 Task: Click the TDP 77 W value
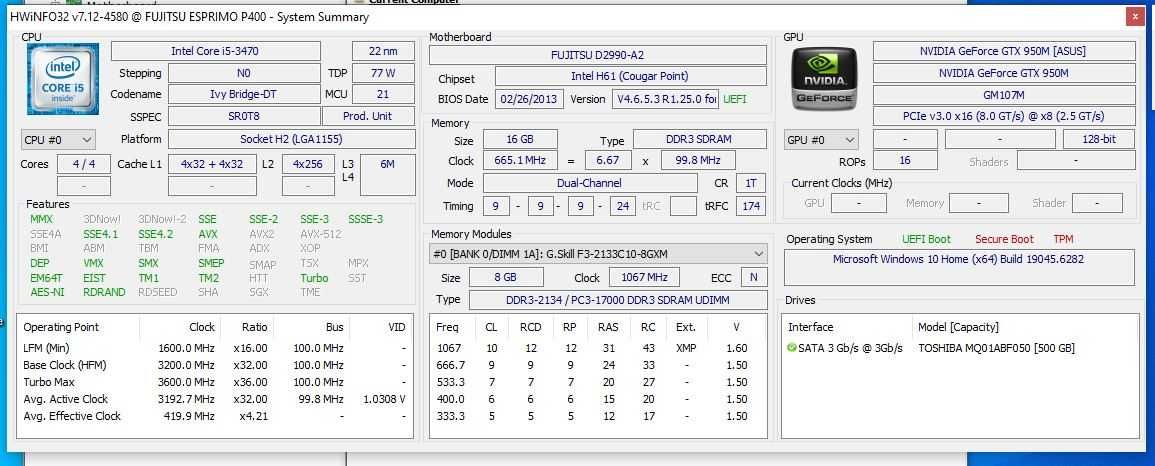click(383, 73)
